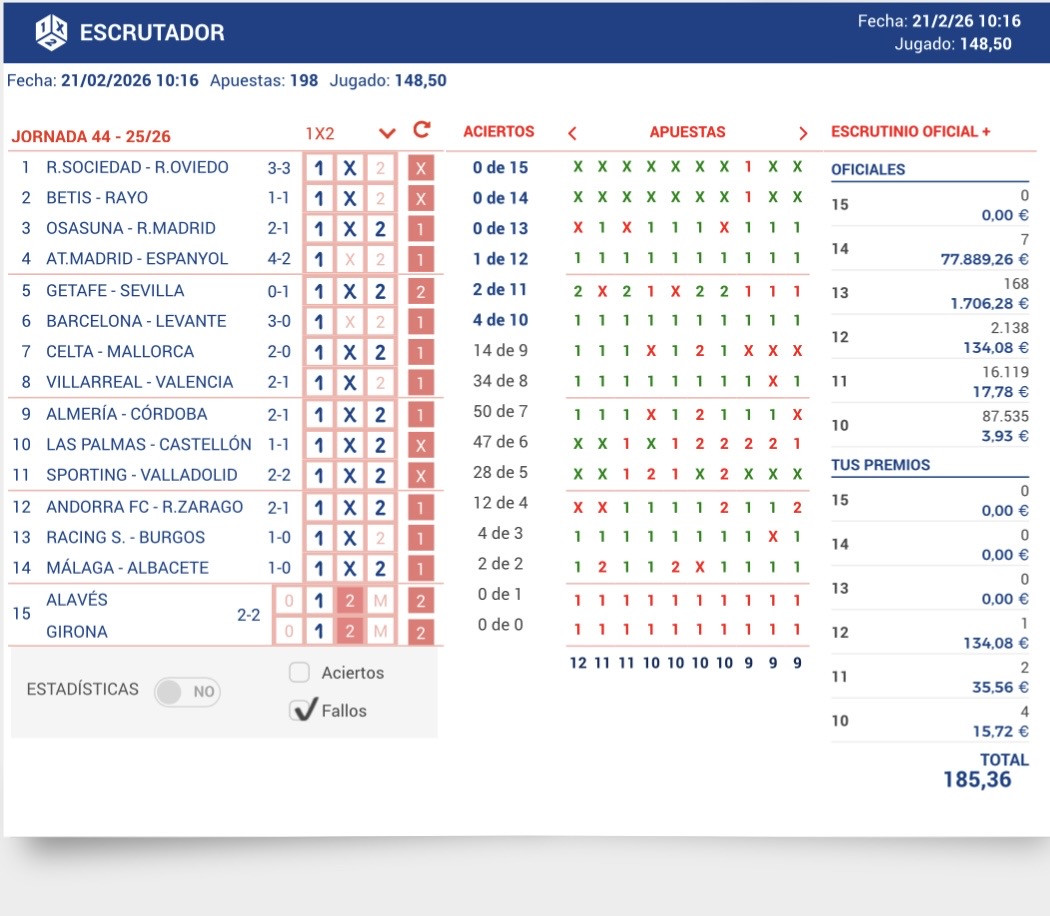
Task: Click red result box in Girona row
Action: tap(421, 631)
